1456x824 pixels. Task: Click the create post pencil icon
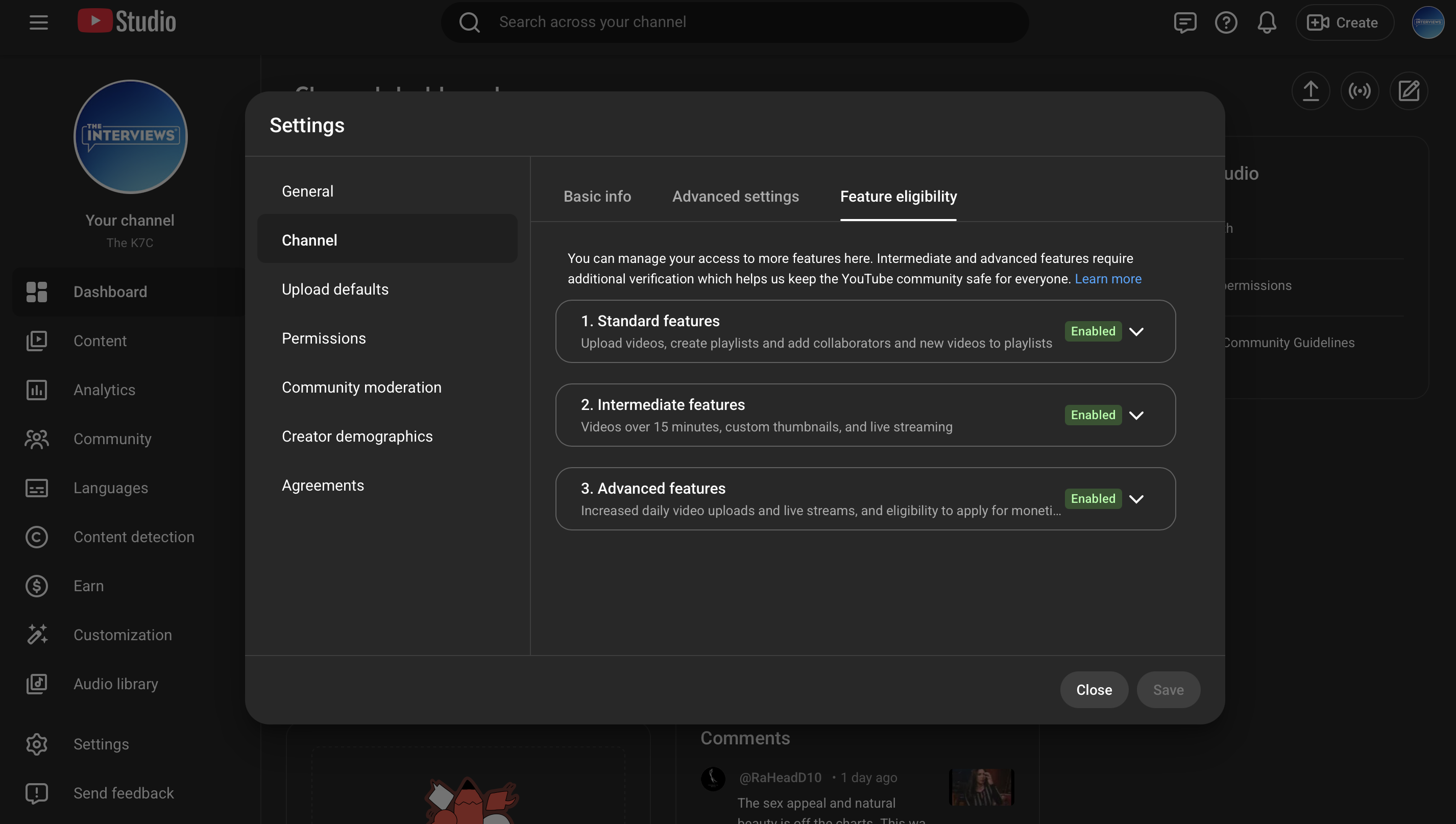point(1409,90)
